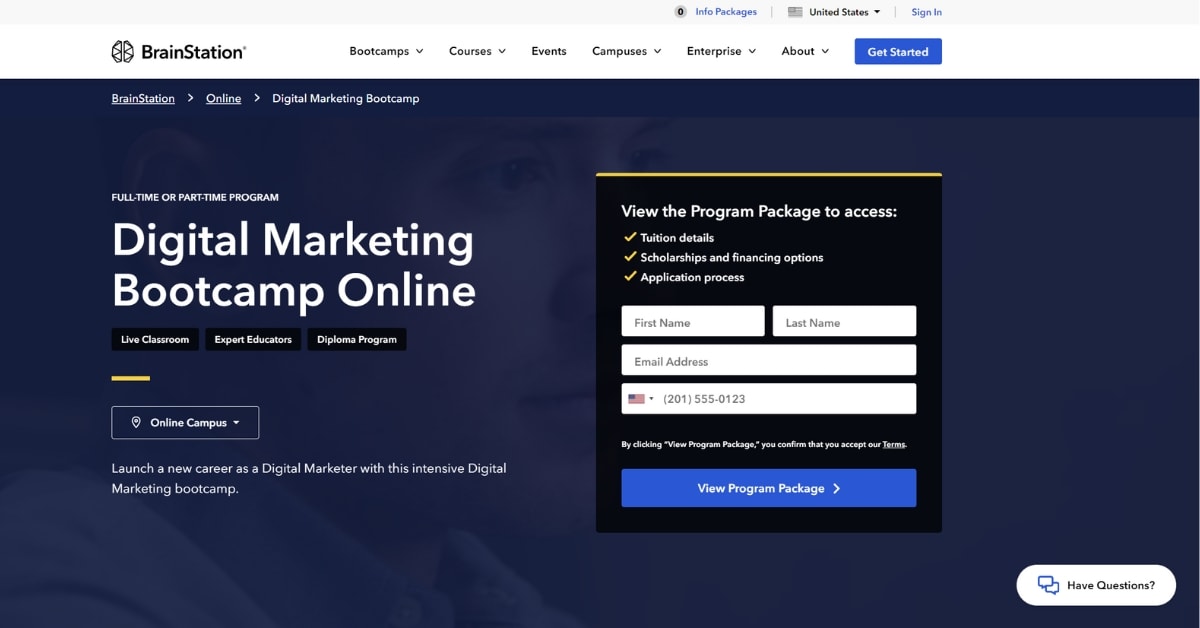This screenshot has height=628, width=1200.
Task: Focus the phone number field
Action: point(769,399)
